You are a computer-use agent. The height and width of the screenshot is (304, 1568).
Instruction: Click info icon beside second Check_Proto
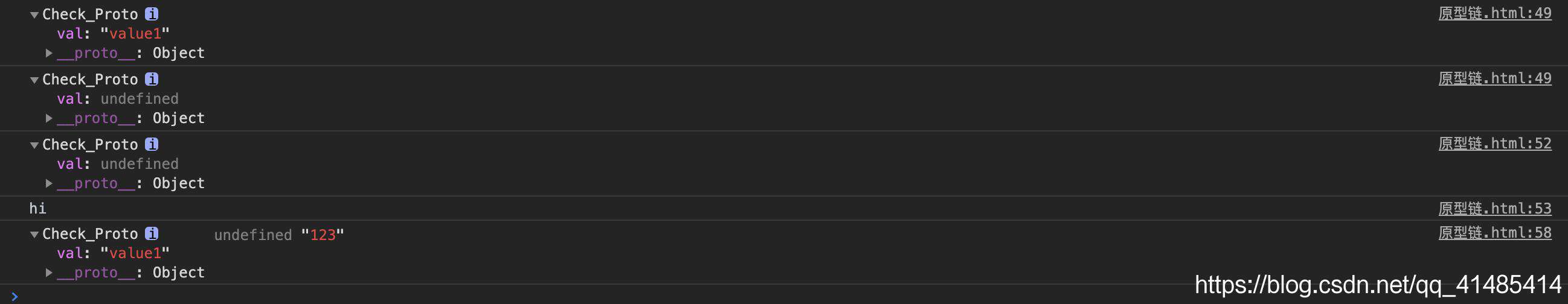[x=152, y=79]
